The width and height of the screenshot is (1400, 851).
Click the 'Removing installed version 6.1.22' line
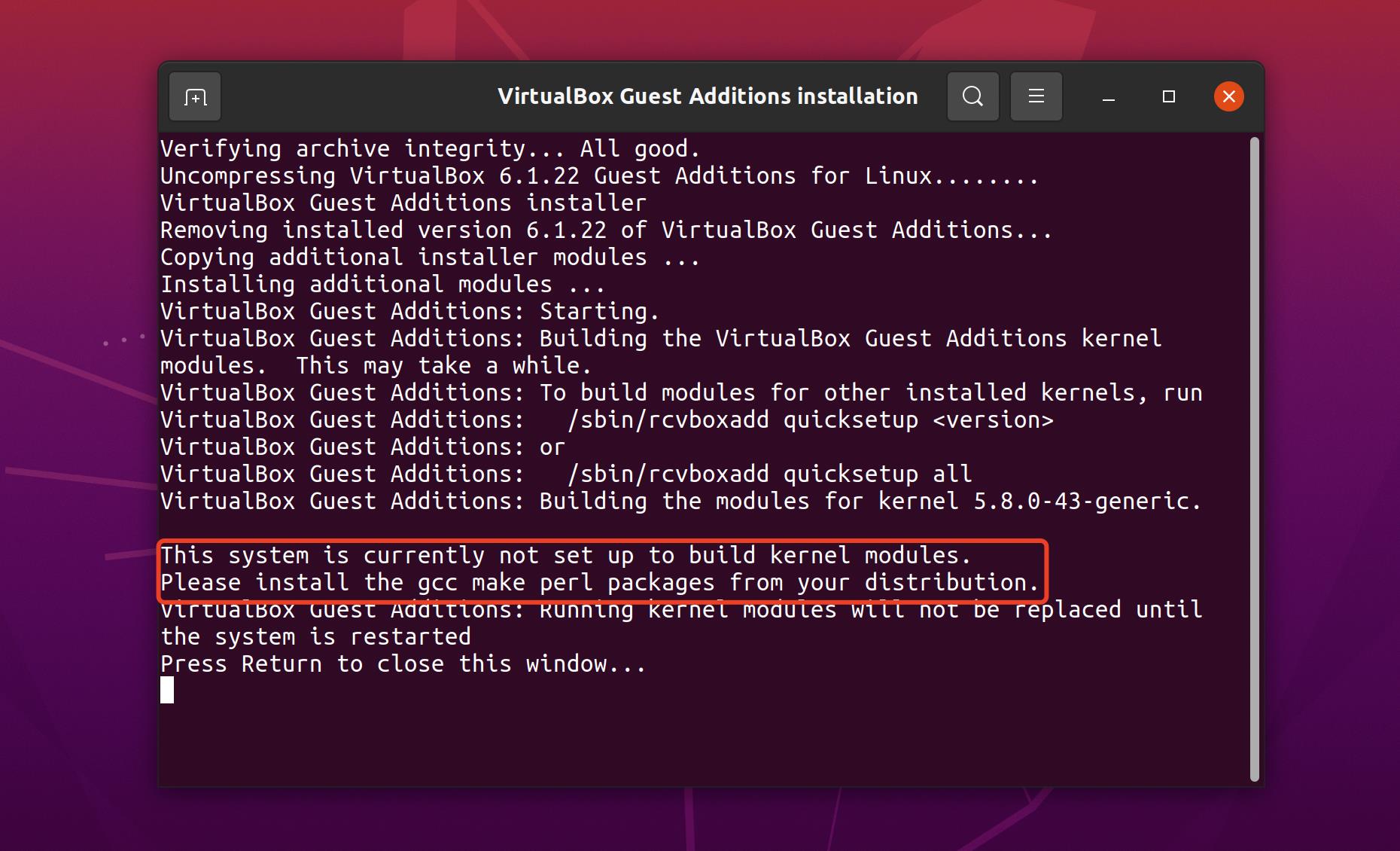click(x=606, y=230)
